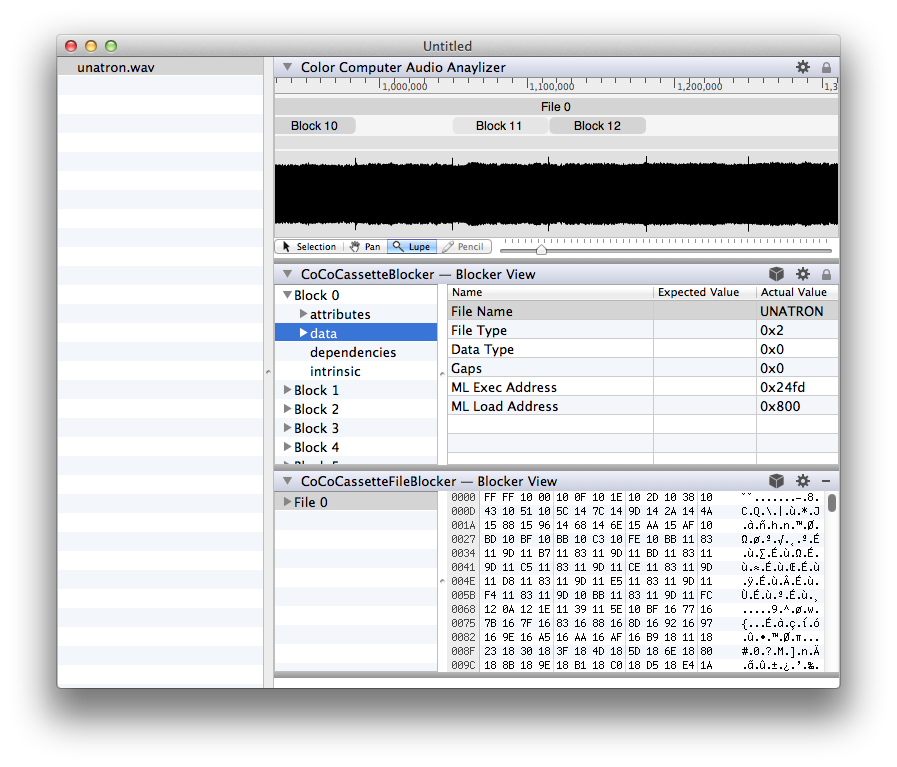Click the minus button on CoCoCassetteFileBlocker header
This screenshot has width=897, height=767.
[826, 482]
